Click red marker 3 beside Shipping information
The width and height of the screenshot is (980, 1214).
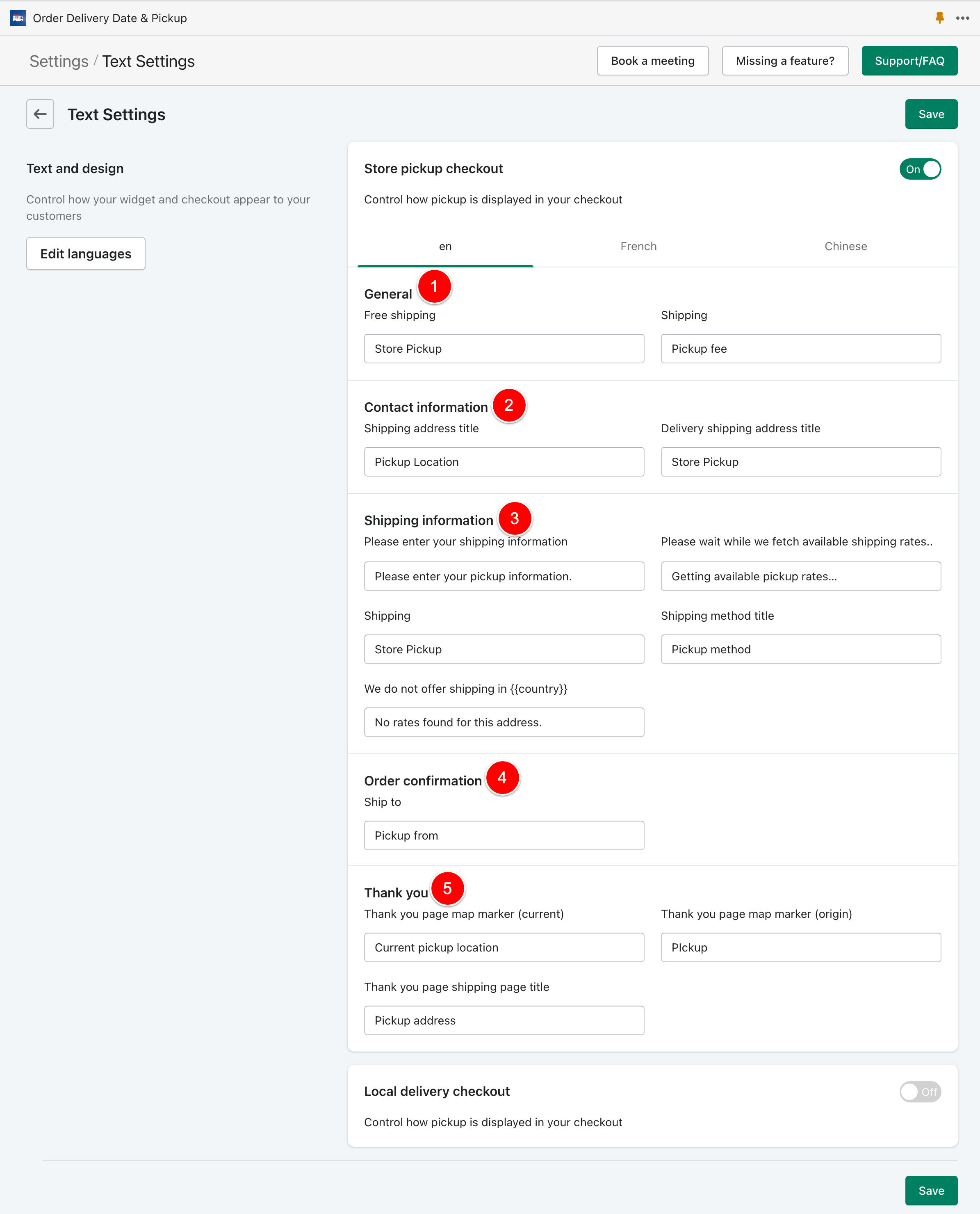514,518
